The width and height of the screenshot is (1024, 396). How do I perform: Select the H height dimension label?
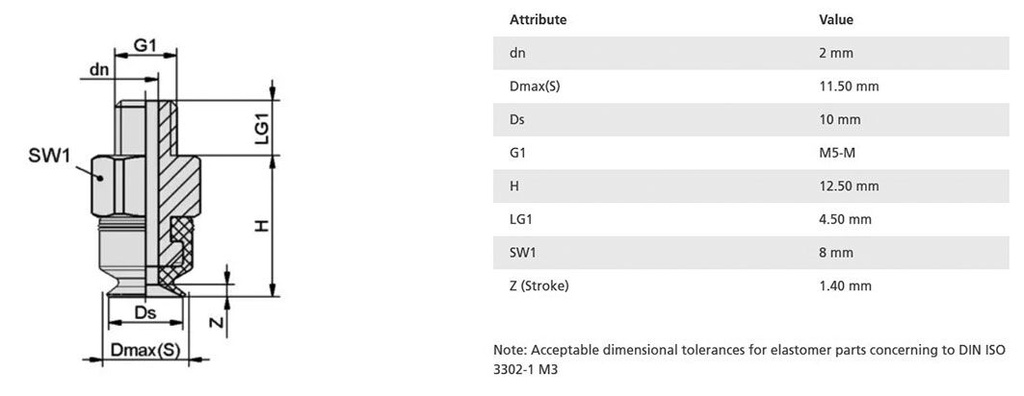pyautogui.click(x=262, y=225)
